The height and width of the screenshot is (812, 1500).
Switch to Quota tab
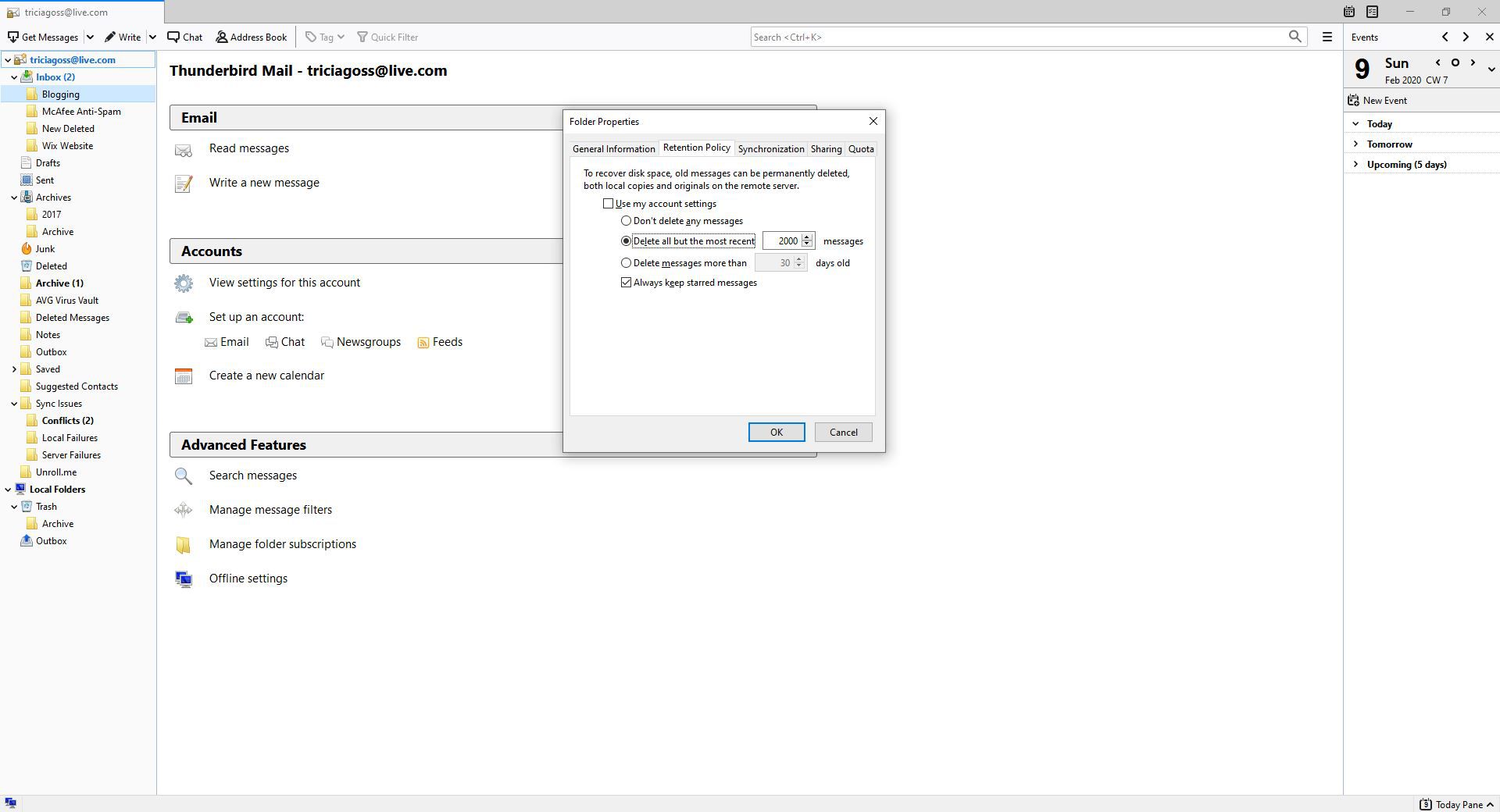pos(861,148)
